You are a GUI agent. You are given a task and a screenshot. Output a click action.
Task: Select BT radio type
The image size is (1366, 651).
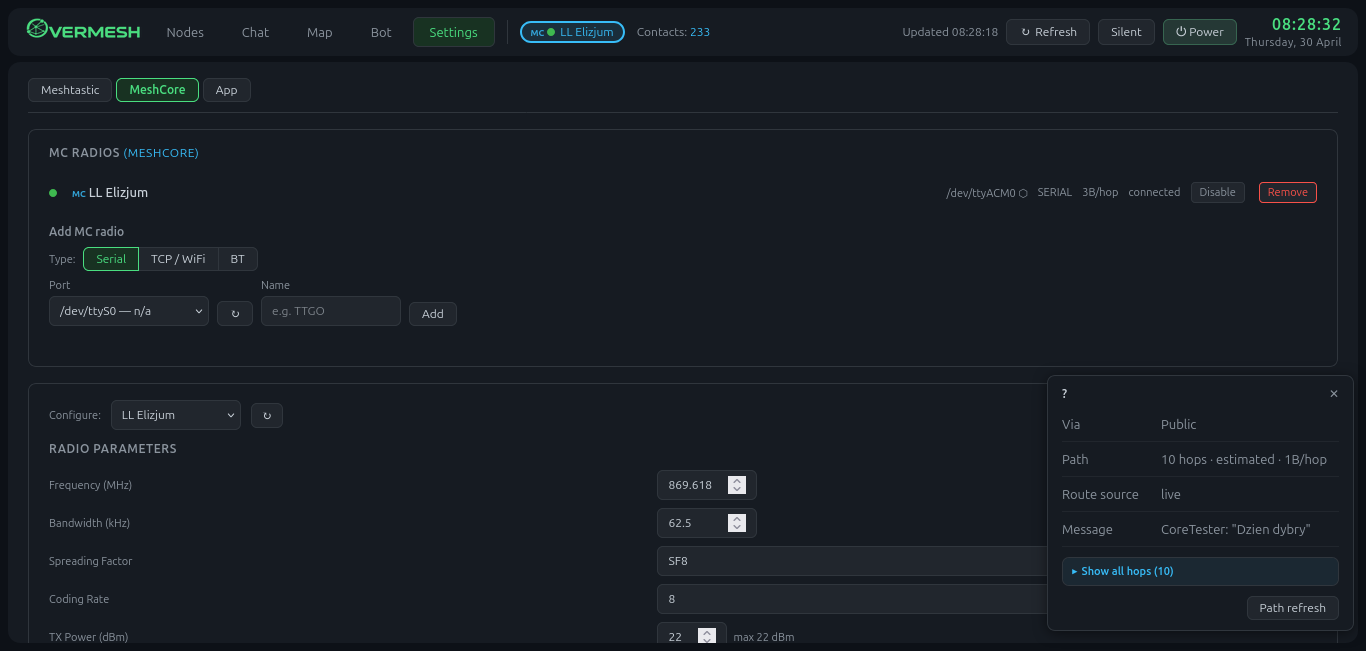tap(237, 259)
